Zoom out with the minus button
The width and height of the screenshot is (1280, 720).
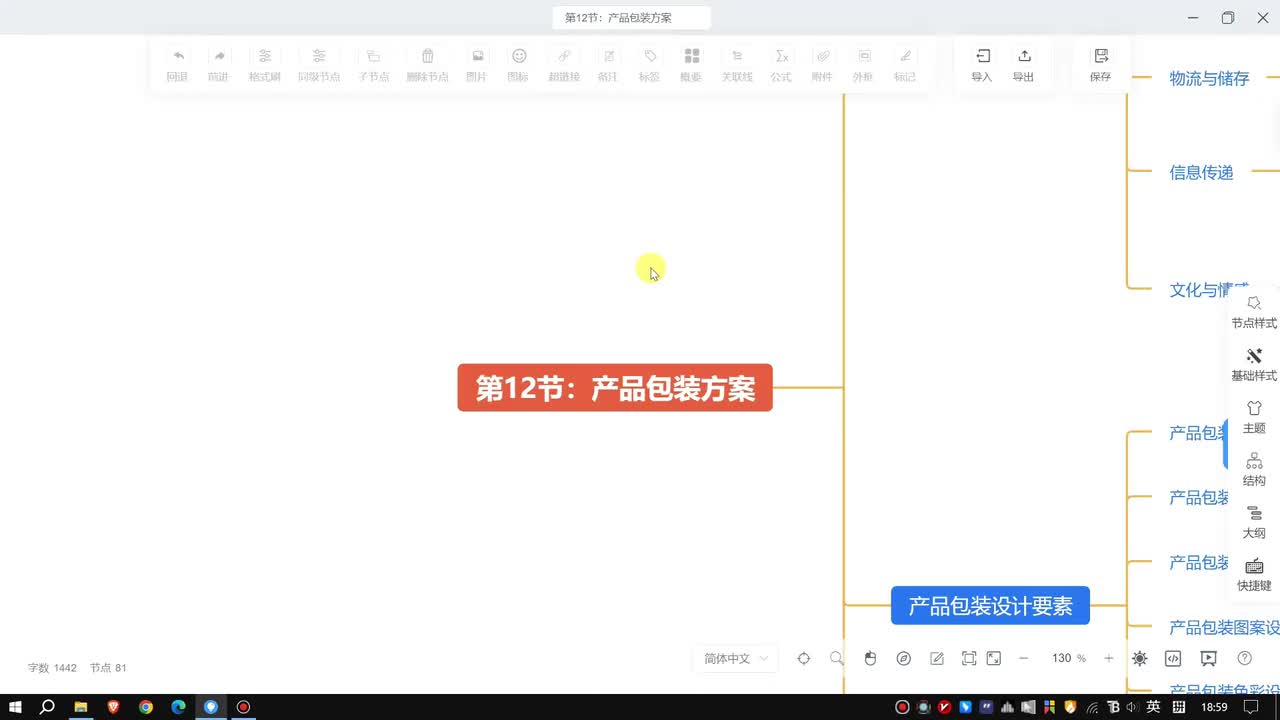[x=1024, y=658]
